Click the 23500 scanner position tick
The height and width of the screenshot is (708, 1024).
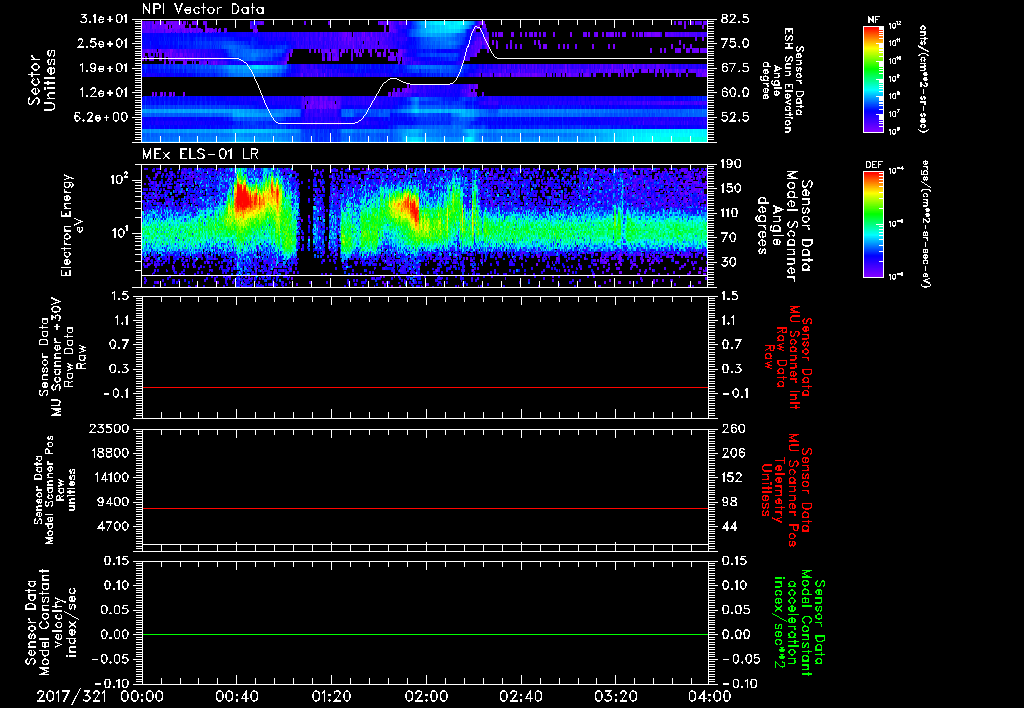[x=109, y=428]
